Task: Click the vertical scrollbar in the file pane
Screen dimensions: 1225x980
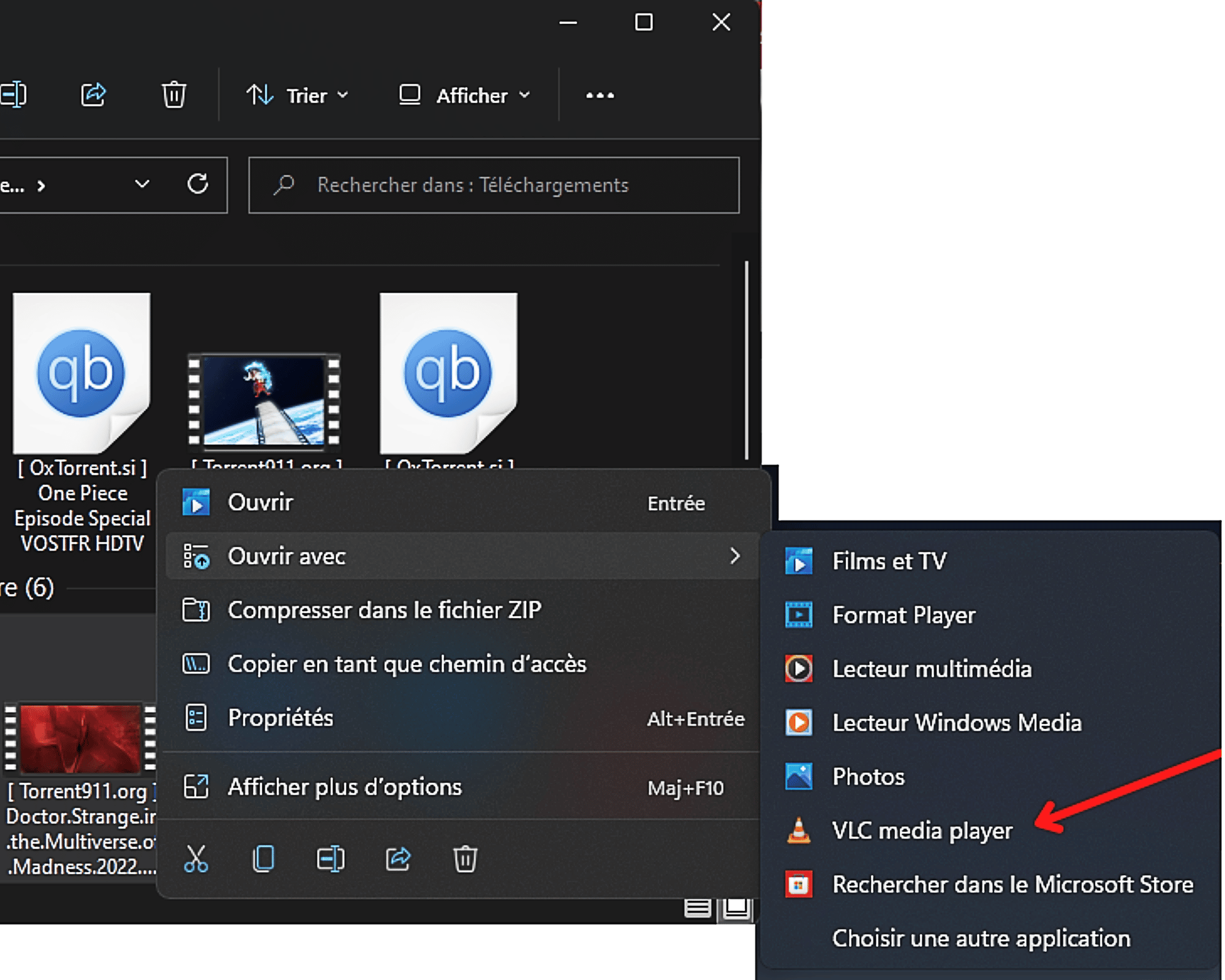Action: click(746, 361)
